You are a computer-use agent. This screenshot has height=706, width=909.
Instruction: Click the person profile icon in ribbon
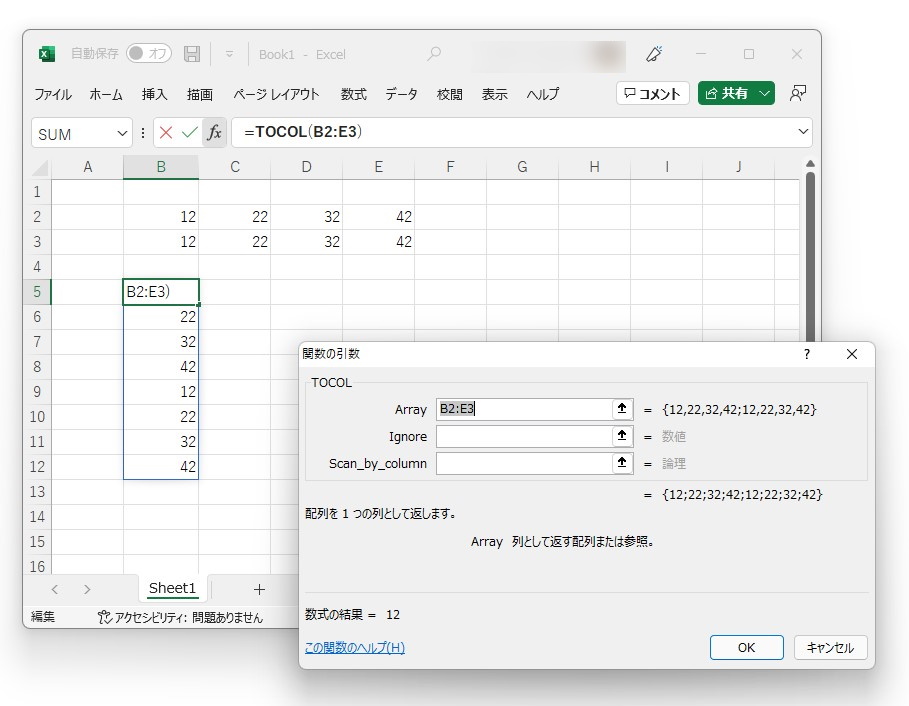click(x=798, y=93)
